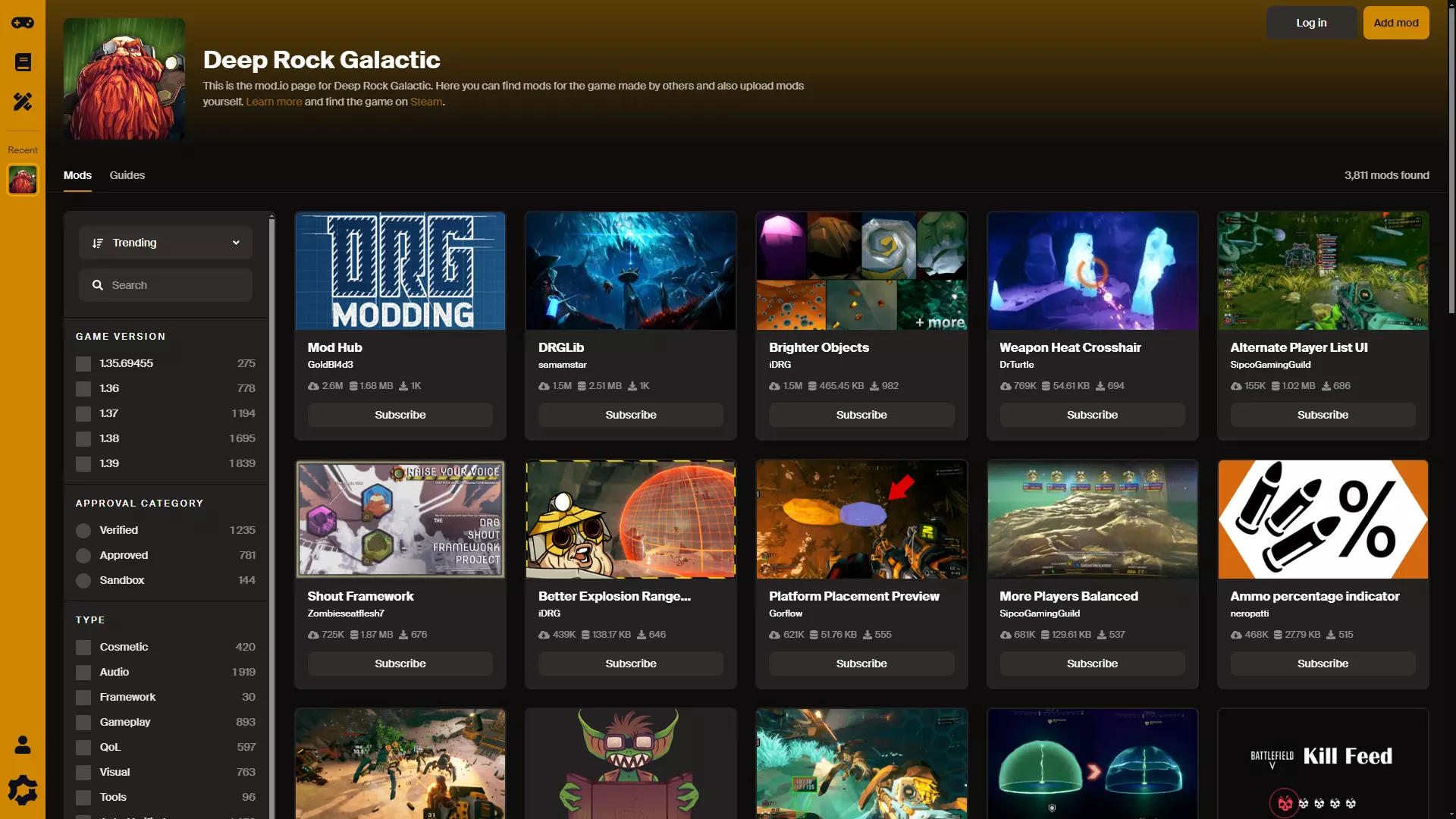This screenshot has width=1456, height=819.
Task: Enable the Cosmetic type filter checkbox
Action: tap(83, 648)
